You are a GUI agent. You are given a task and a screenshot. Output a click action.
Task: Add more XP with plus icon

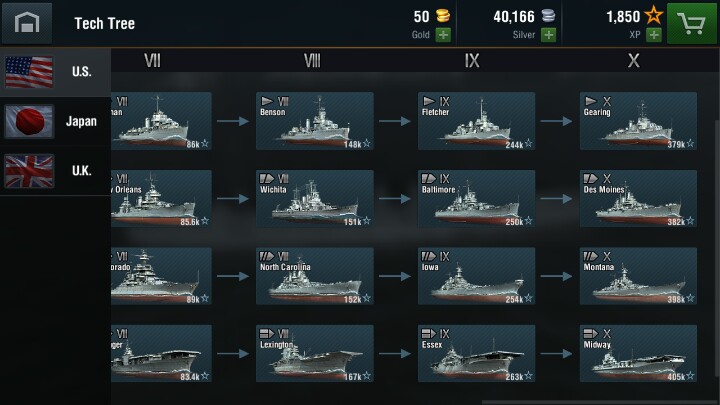pos(656,35)
